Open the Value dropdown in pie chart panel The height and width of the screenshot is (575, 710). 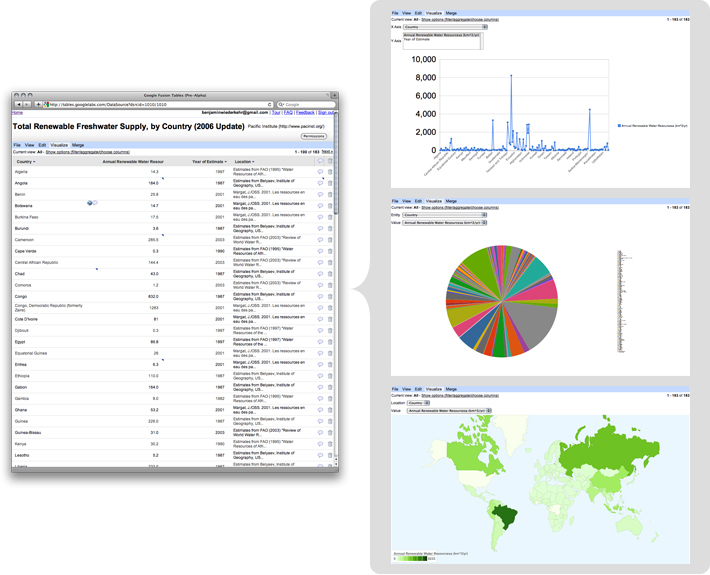click(445, 223)
